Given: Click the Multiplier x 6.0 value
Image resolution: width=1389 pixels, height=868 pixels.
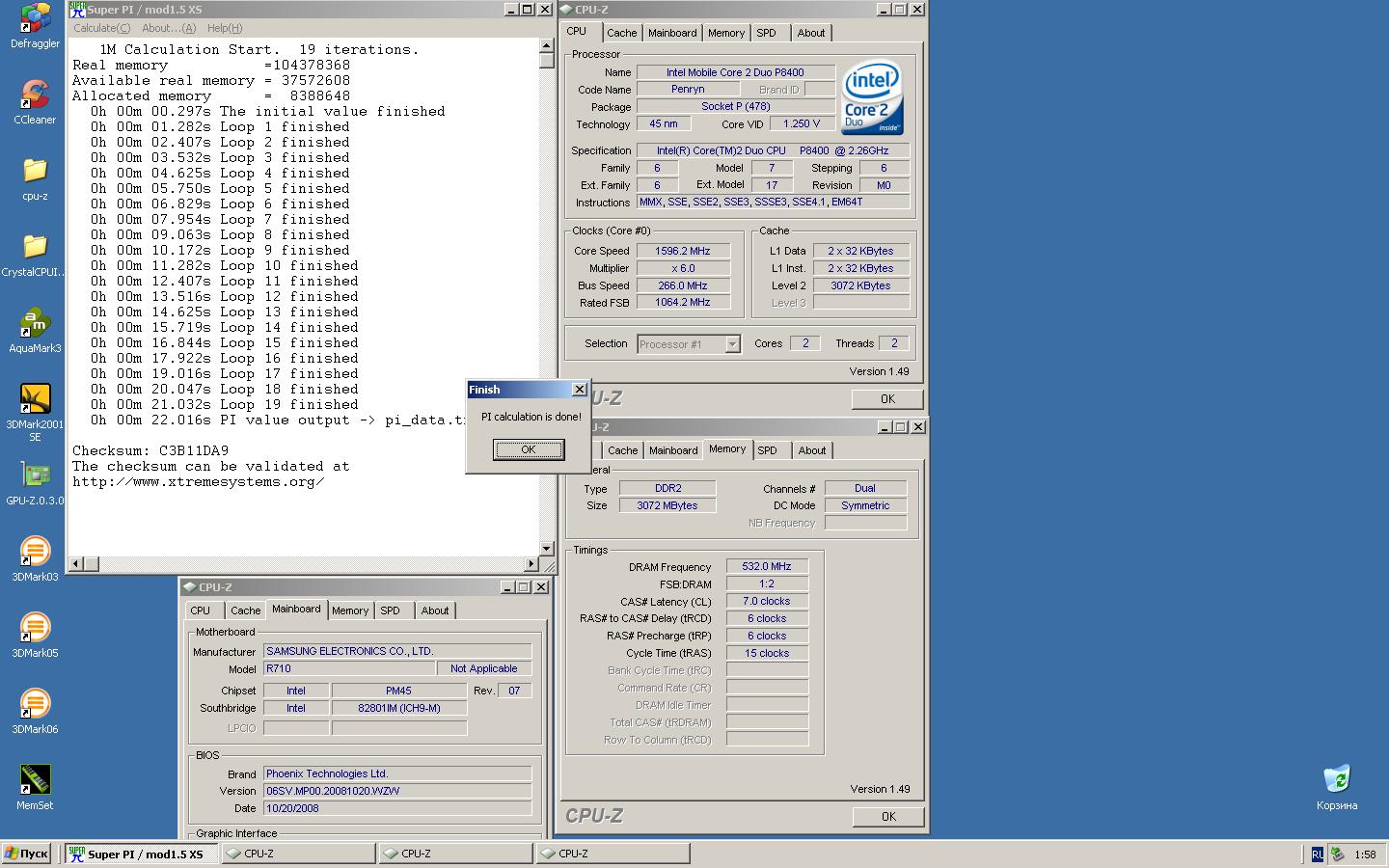Looking at the screenshot, I should (682, 268).
